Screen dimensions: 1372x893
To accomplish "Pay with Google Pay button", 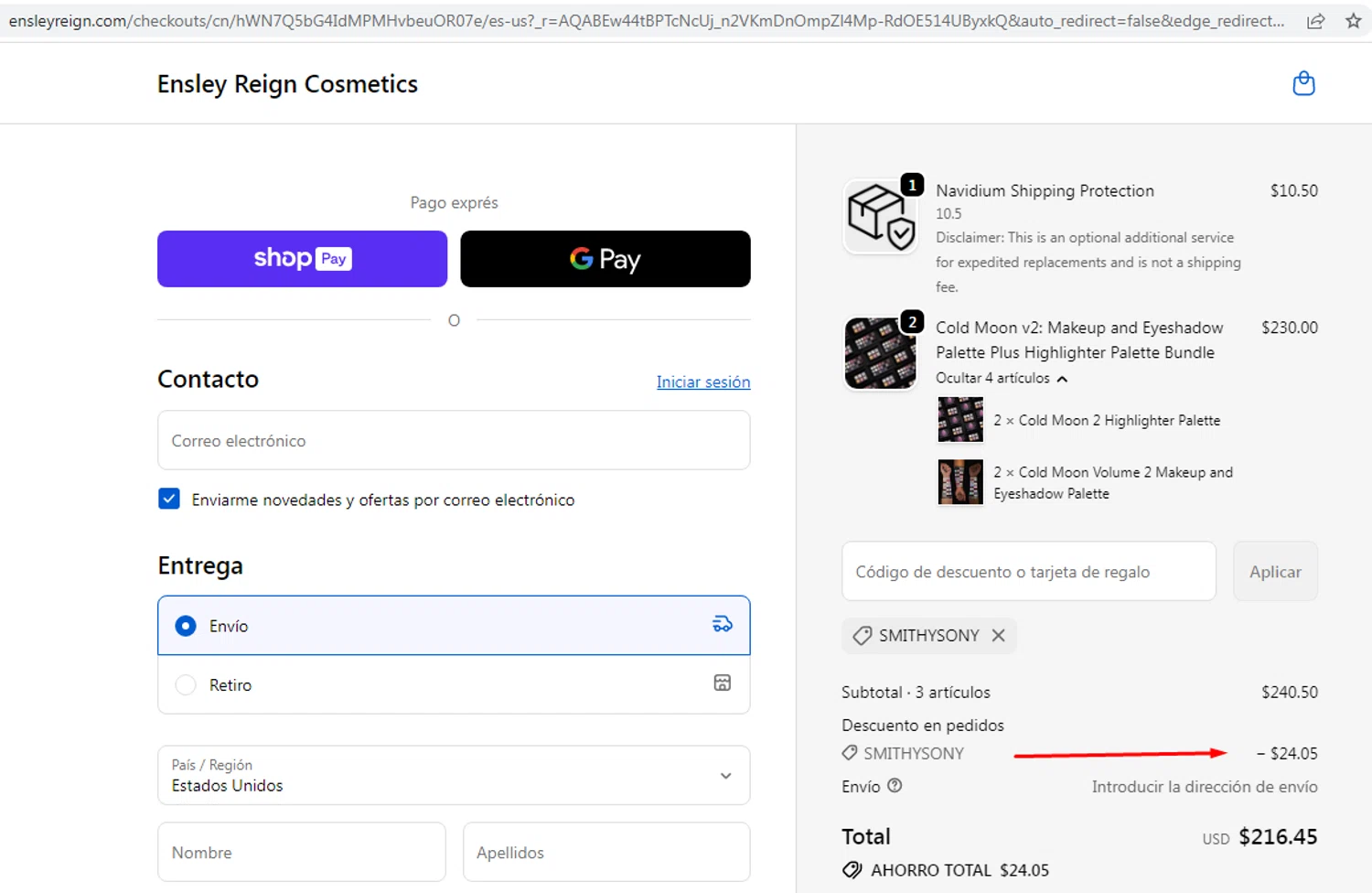I will [x=606, y=259].
